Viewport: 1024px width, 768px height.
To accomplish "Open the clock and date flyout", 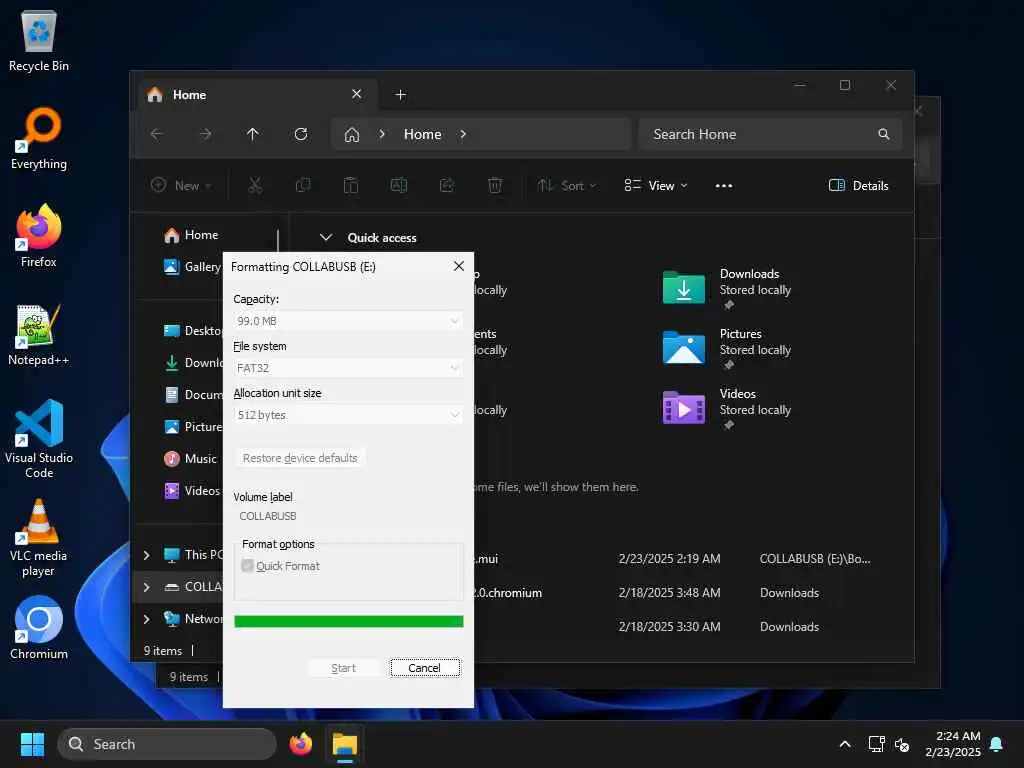I will tap(952, 744).
